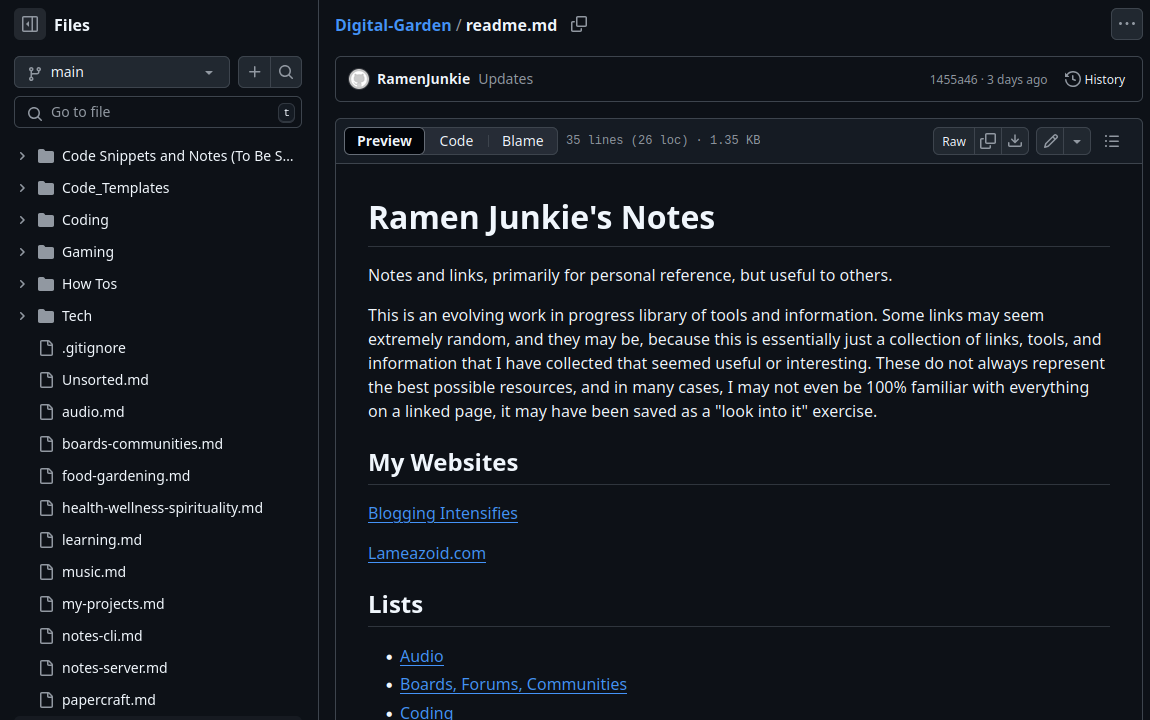This screenshot has height=720, width=1150.
Task: Download the raw file
Action: point(1015,141)
